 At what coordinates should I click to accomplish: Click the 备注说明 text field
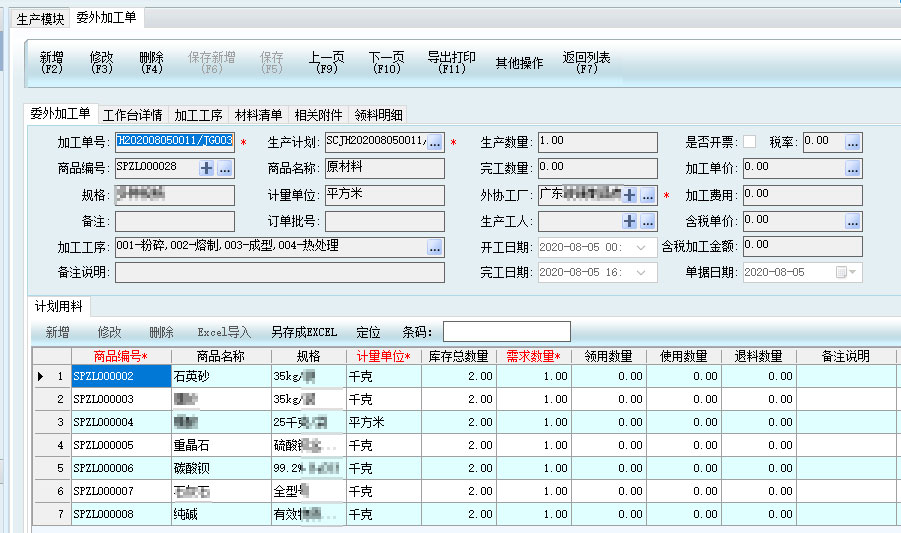[280, 272]
